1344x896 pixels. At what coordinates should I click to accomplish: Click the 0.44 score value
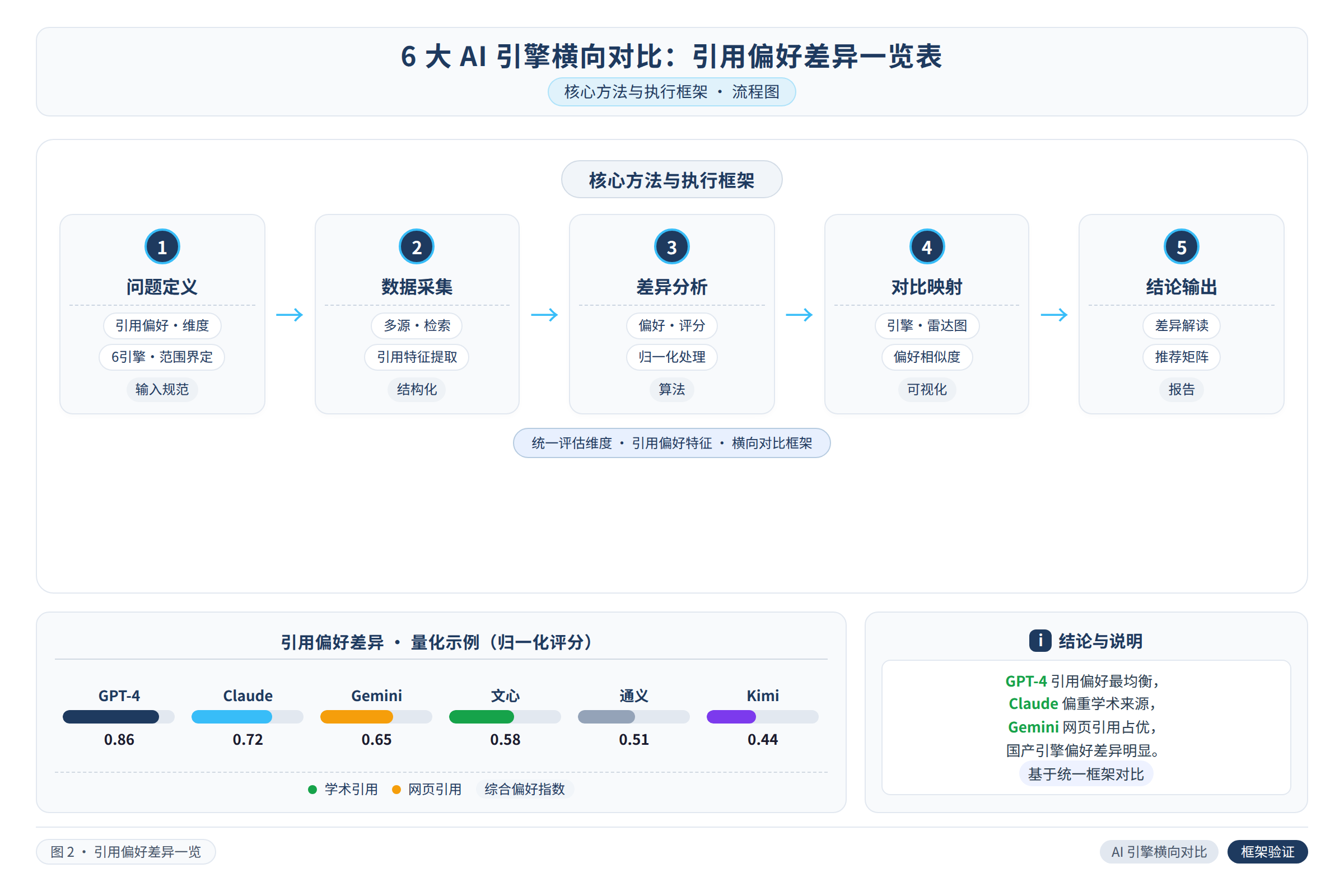tap(762, 739)
